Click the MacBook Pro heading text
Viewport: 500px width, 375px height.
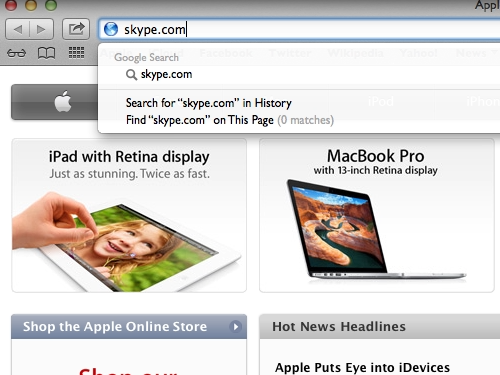point(376,156)
